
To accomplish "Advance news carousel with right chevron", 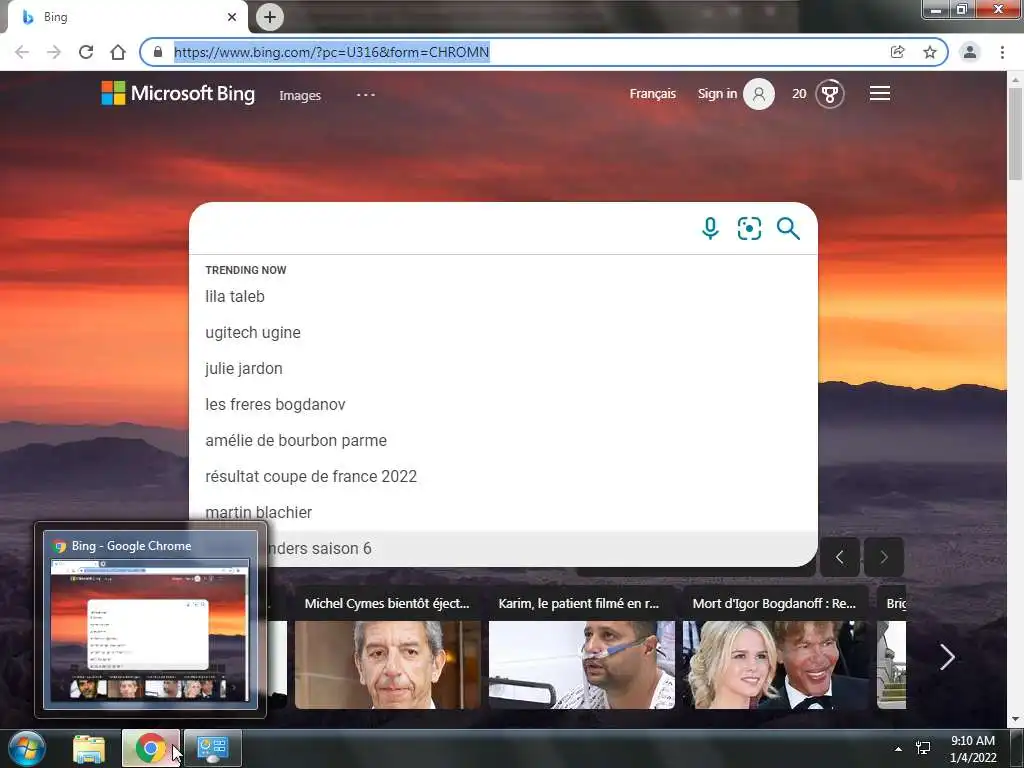I will [x=947, y=657].
